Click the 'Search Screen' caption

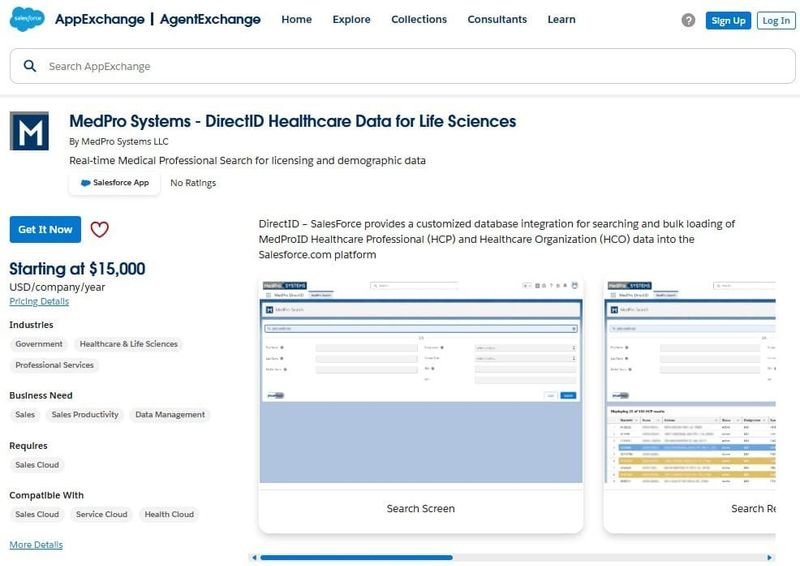[x=421, y=508]
